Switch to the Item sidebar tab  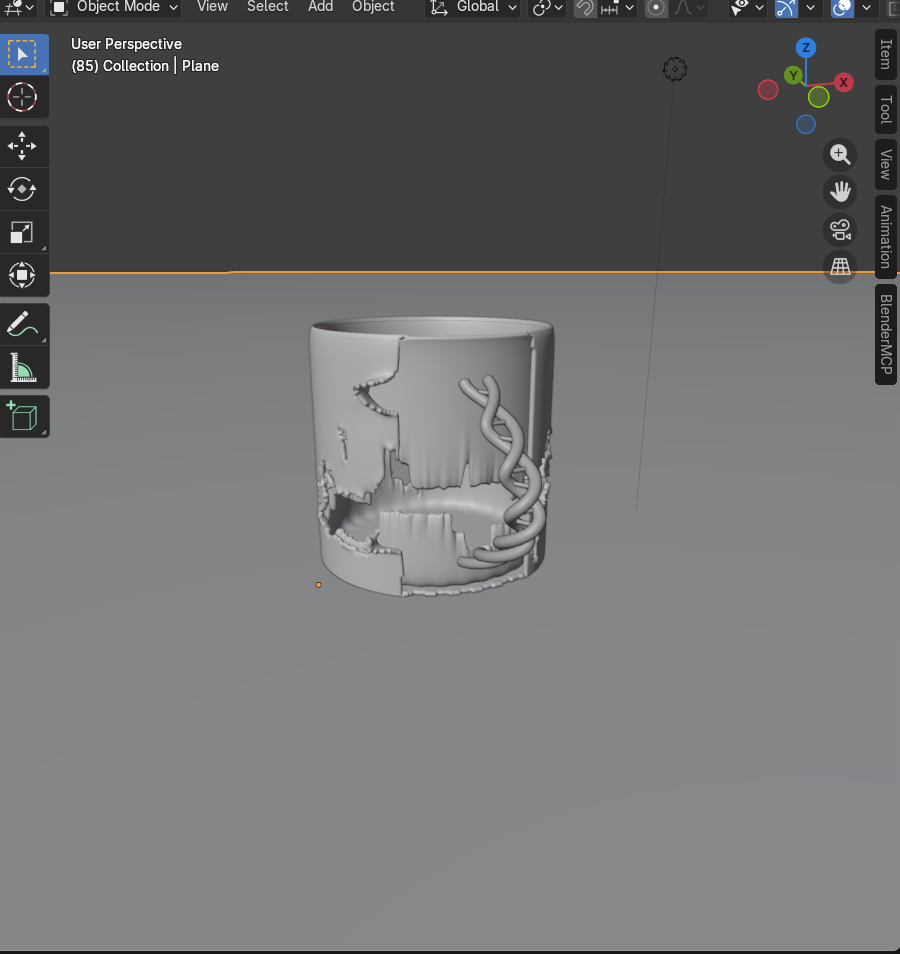pos(884,56)
